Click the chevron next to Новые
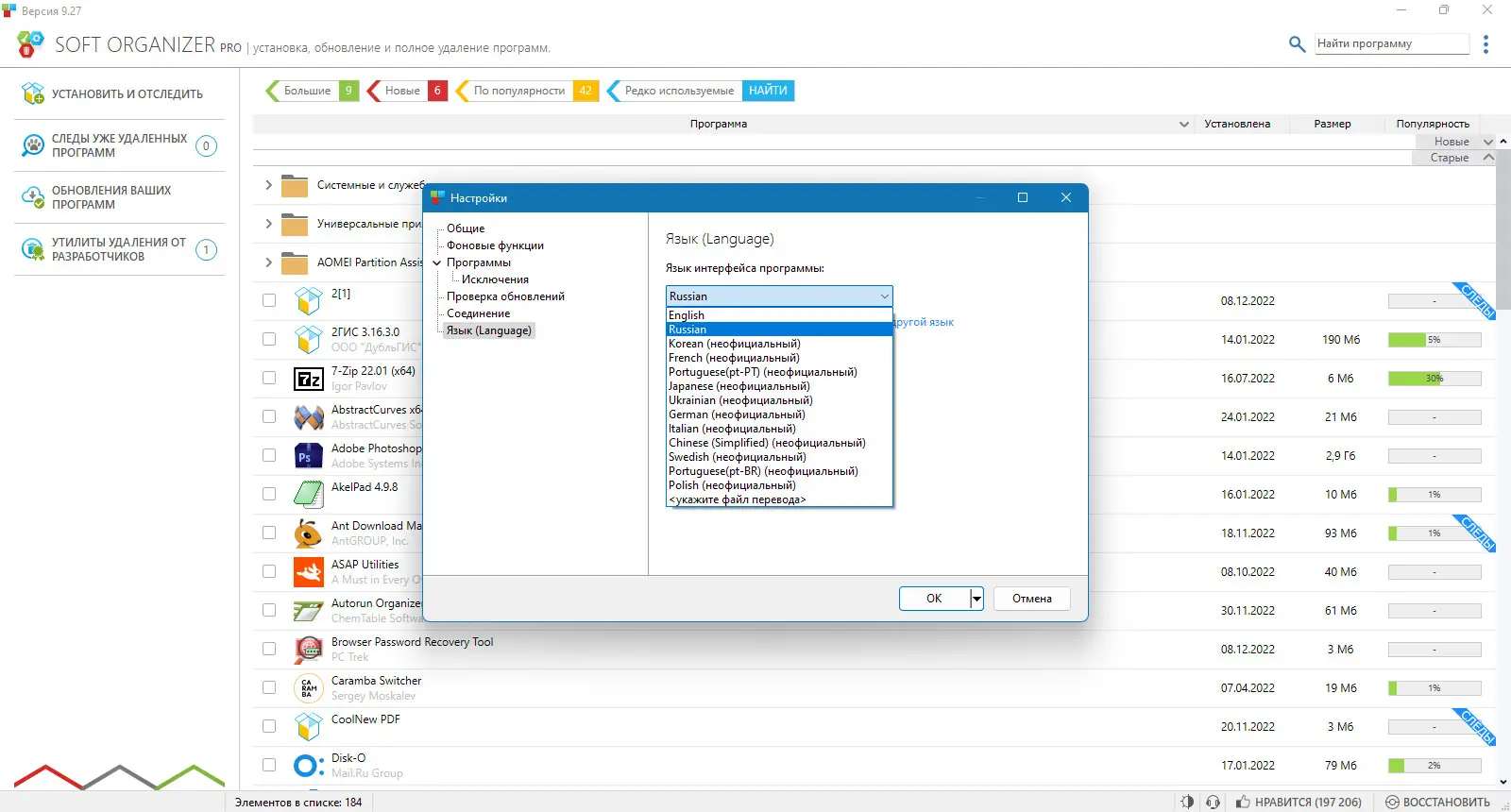The image size is (1511, 812). point(1488,142)
